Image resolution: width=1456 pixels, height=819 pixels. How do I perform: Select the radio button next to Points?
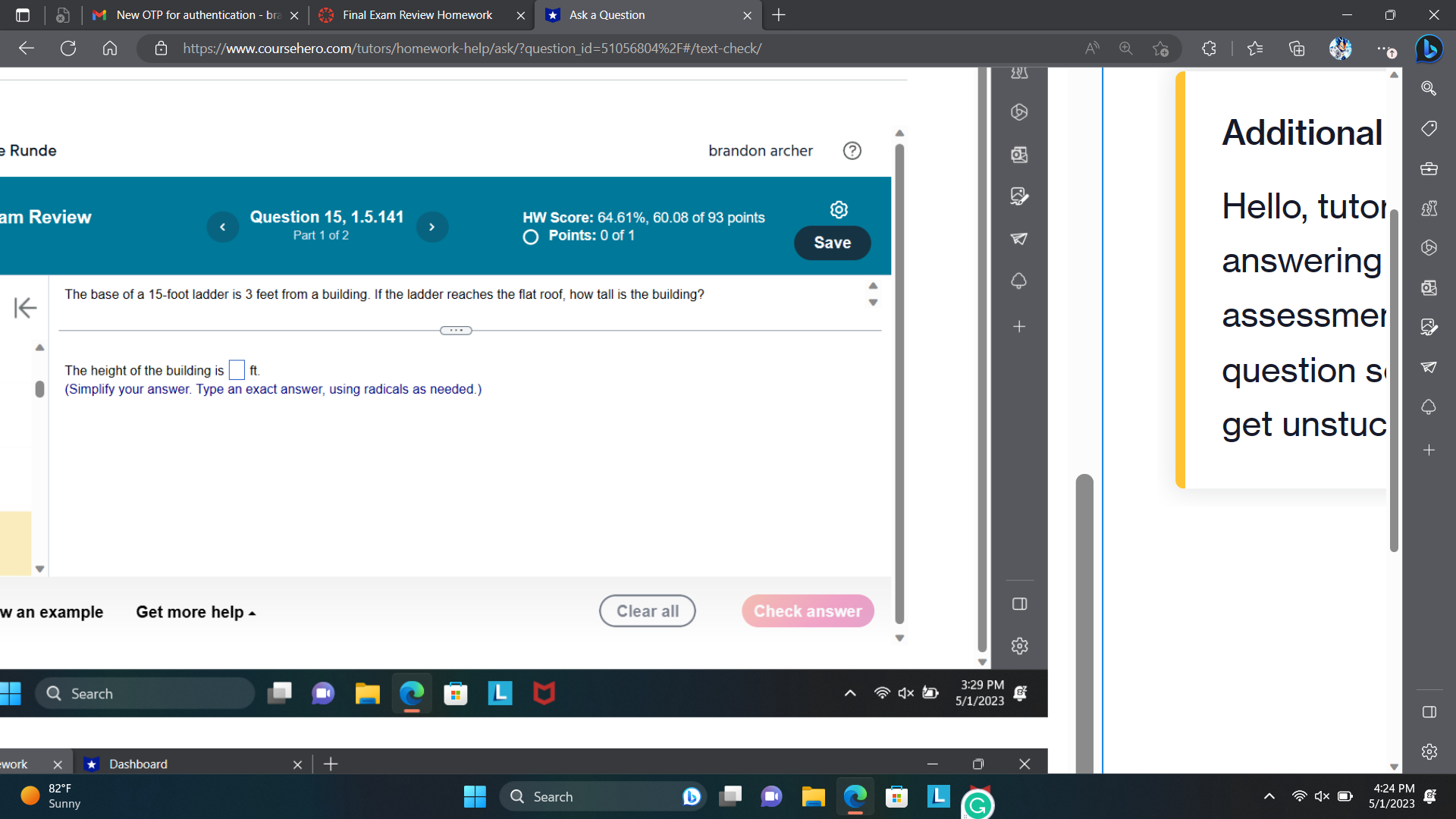[529, 237]
